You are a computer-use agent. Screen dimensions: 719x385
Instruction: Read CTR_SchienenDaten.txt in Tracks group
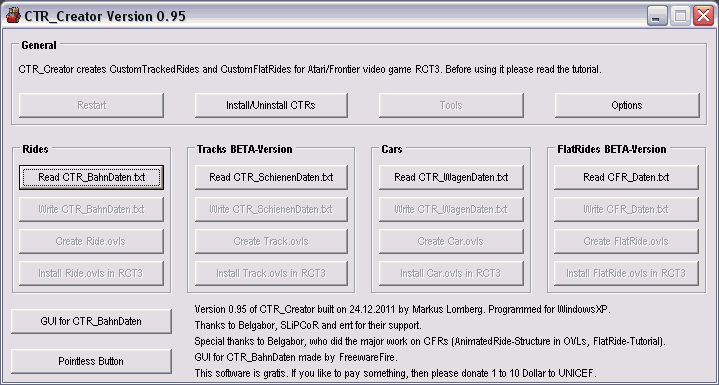271,177
